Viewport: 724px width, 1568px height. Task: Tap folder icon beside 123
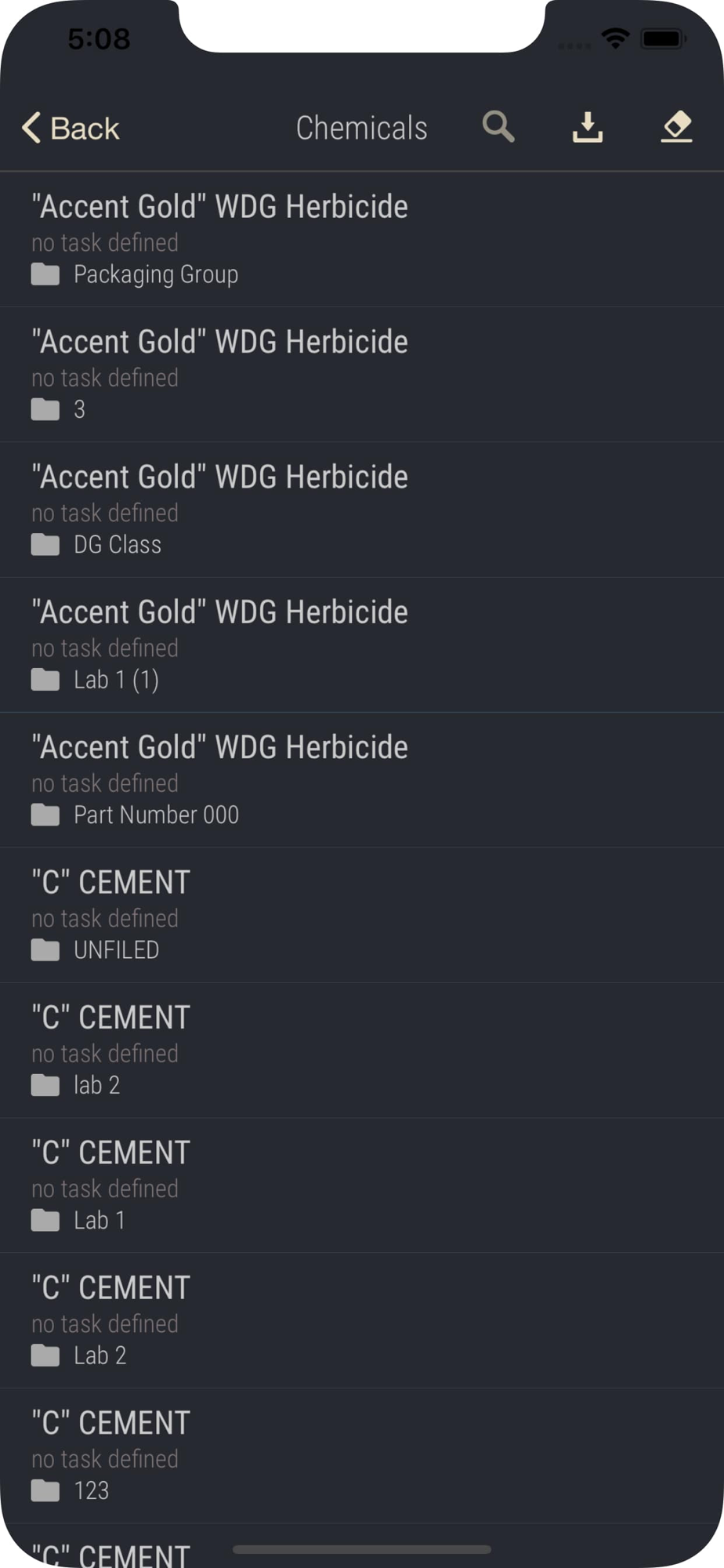point(45,1491)
